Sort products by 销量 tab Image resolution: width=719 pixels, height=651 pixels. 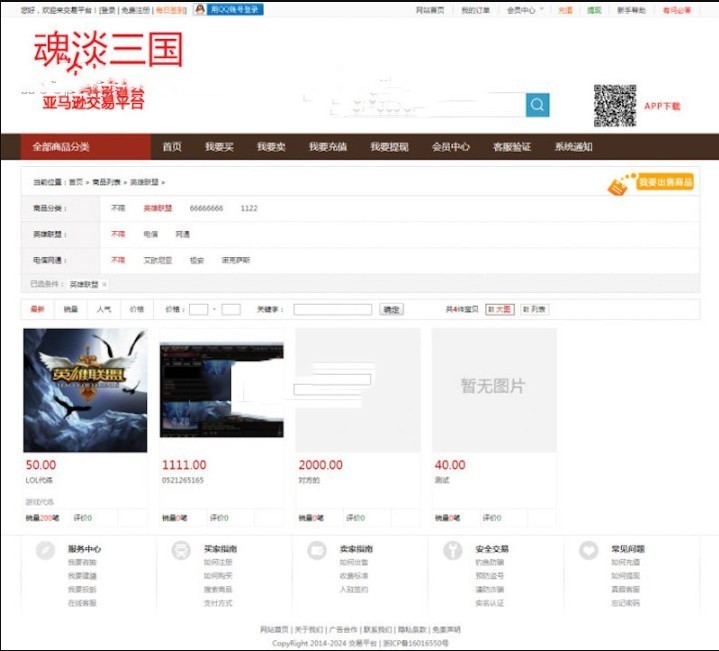[71, 310]
